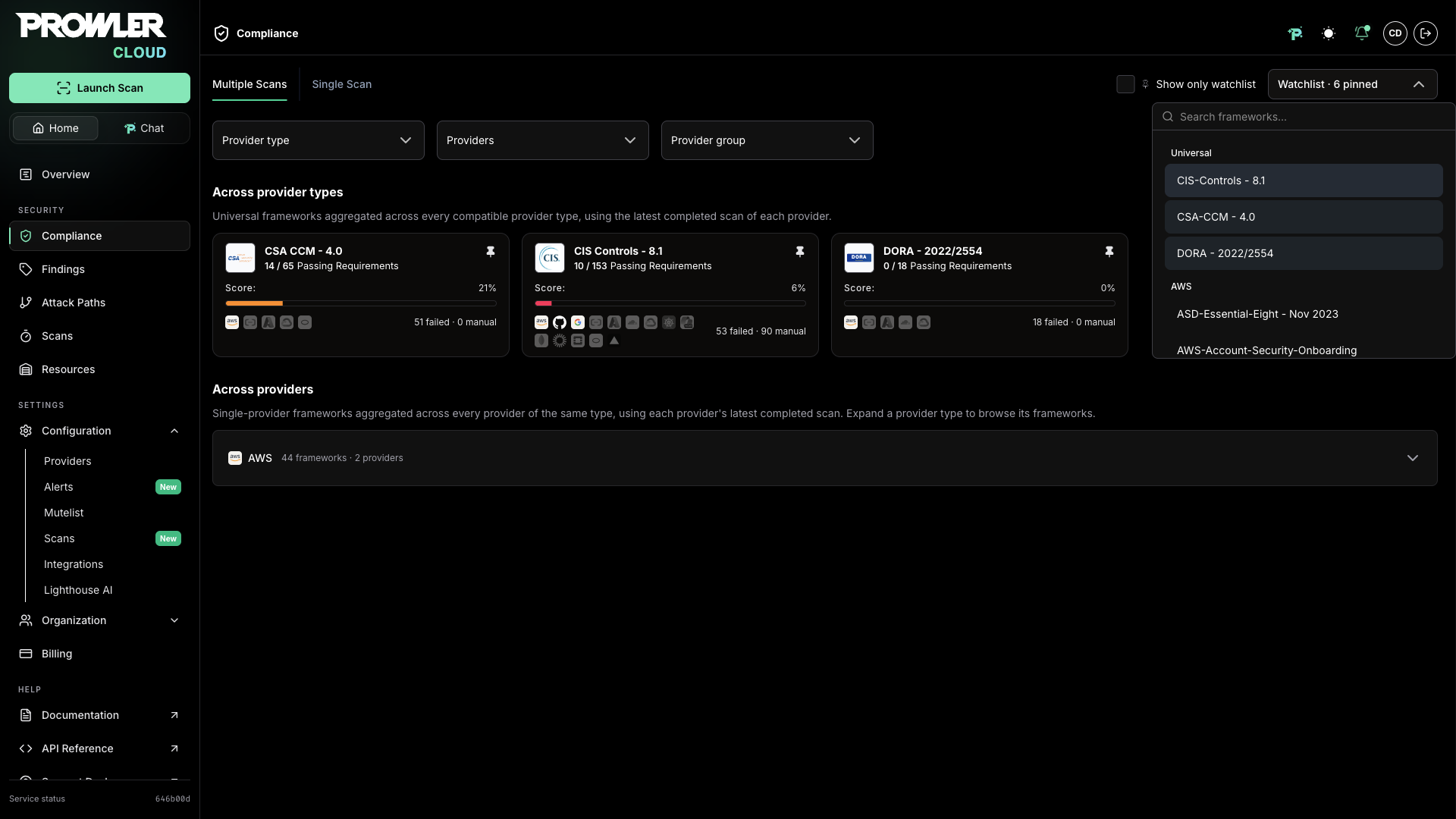Open Compliance in the sidebar
Screen dimensions: 1456x819
[x=99, y=236]
